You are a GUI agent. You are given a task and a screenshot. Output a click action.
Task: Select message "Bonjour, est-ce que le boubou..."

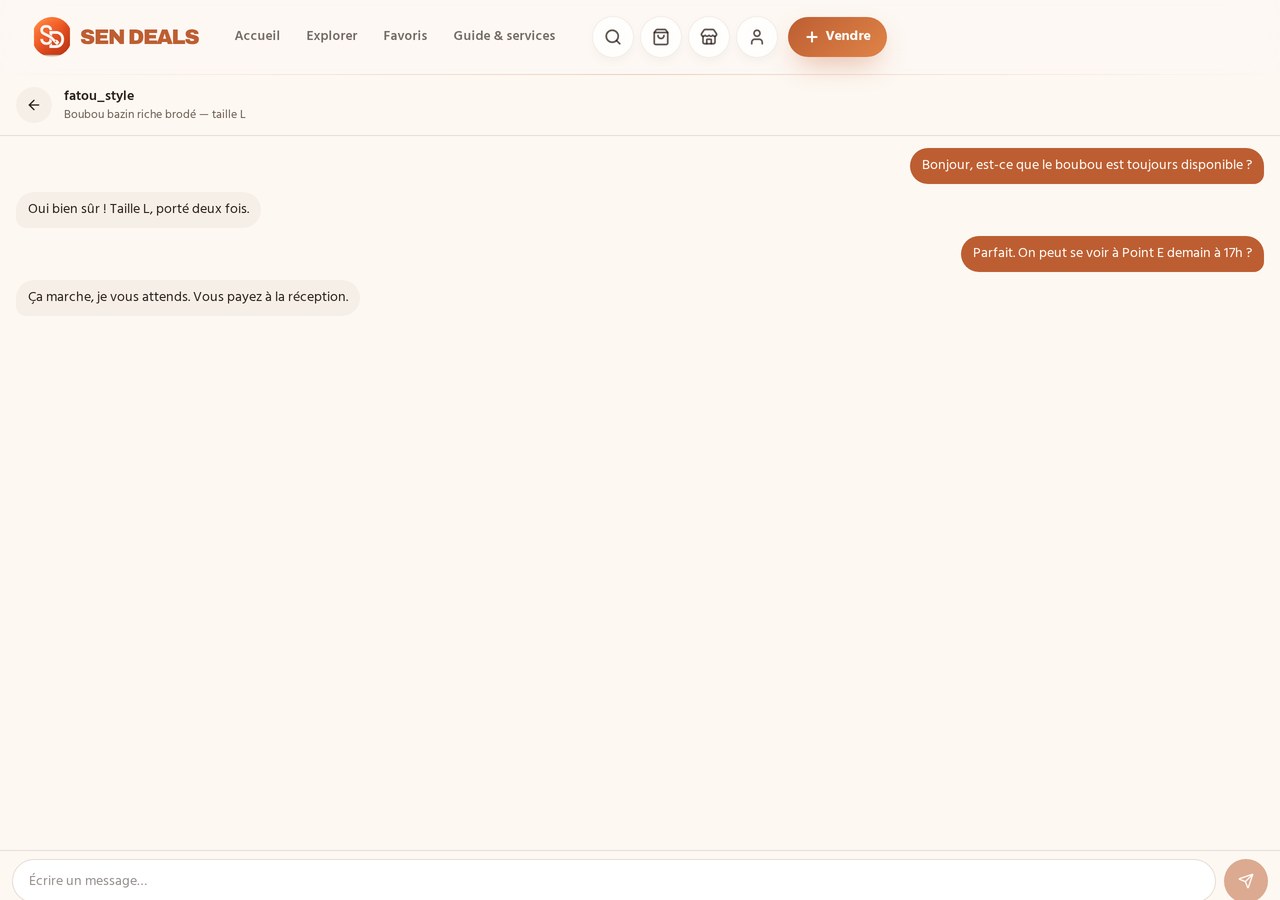pyautogui.click(x=1087, y=166)
